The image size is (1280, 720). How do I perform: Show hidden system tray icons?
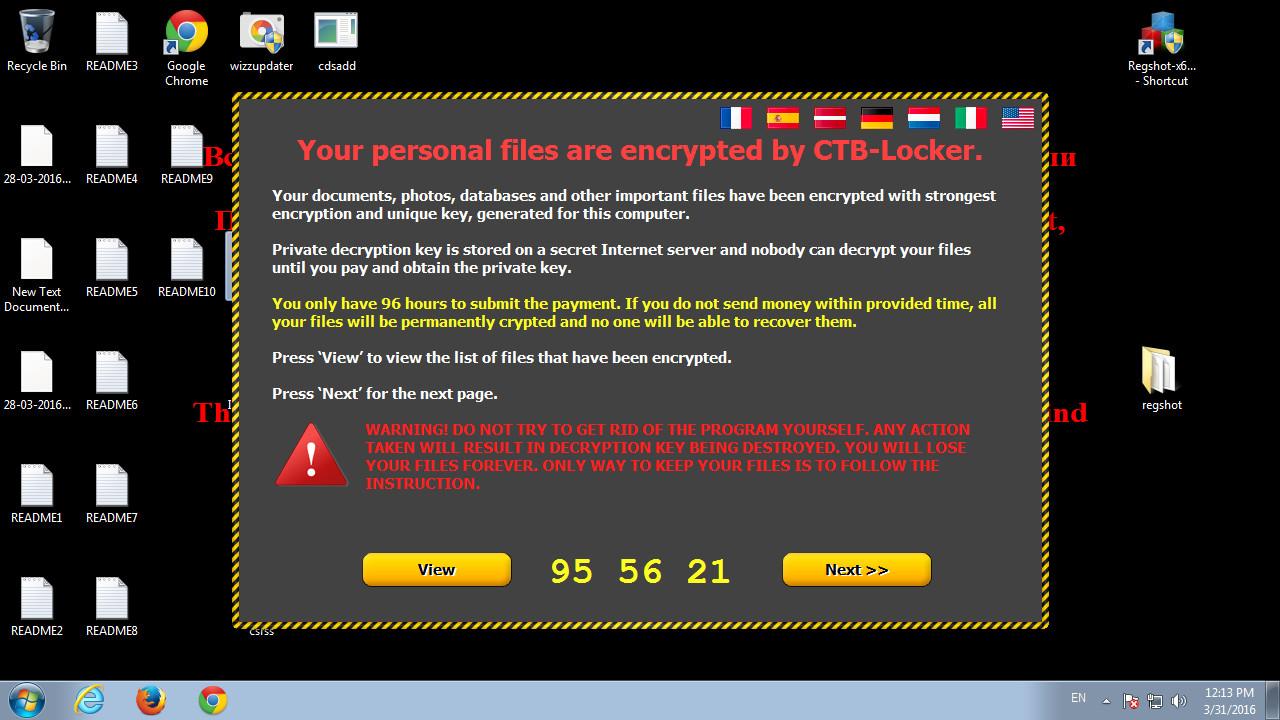coord(1106,700)
